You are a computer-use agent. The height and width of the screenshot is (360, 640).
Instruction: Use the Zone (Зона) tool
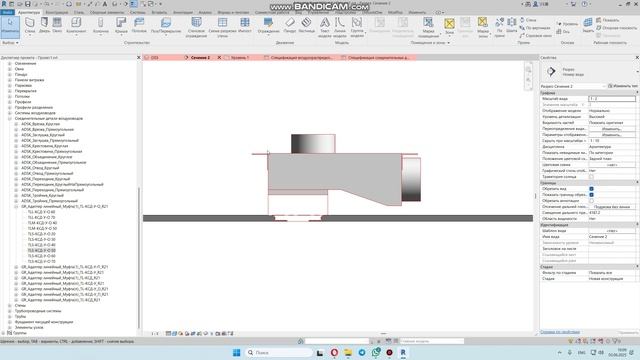pos(449,26)
